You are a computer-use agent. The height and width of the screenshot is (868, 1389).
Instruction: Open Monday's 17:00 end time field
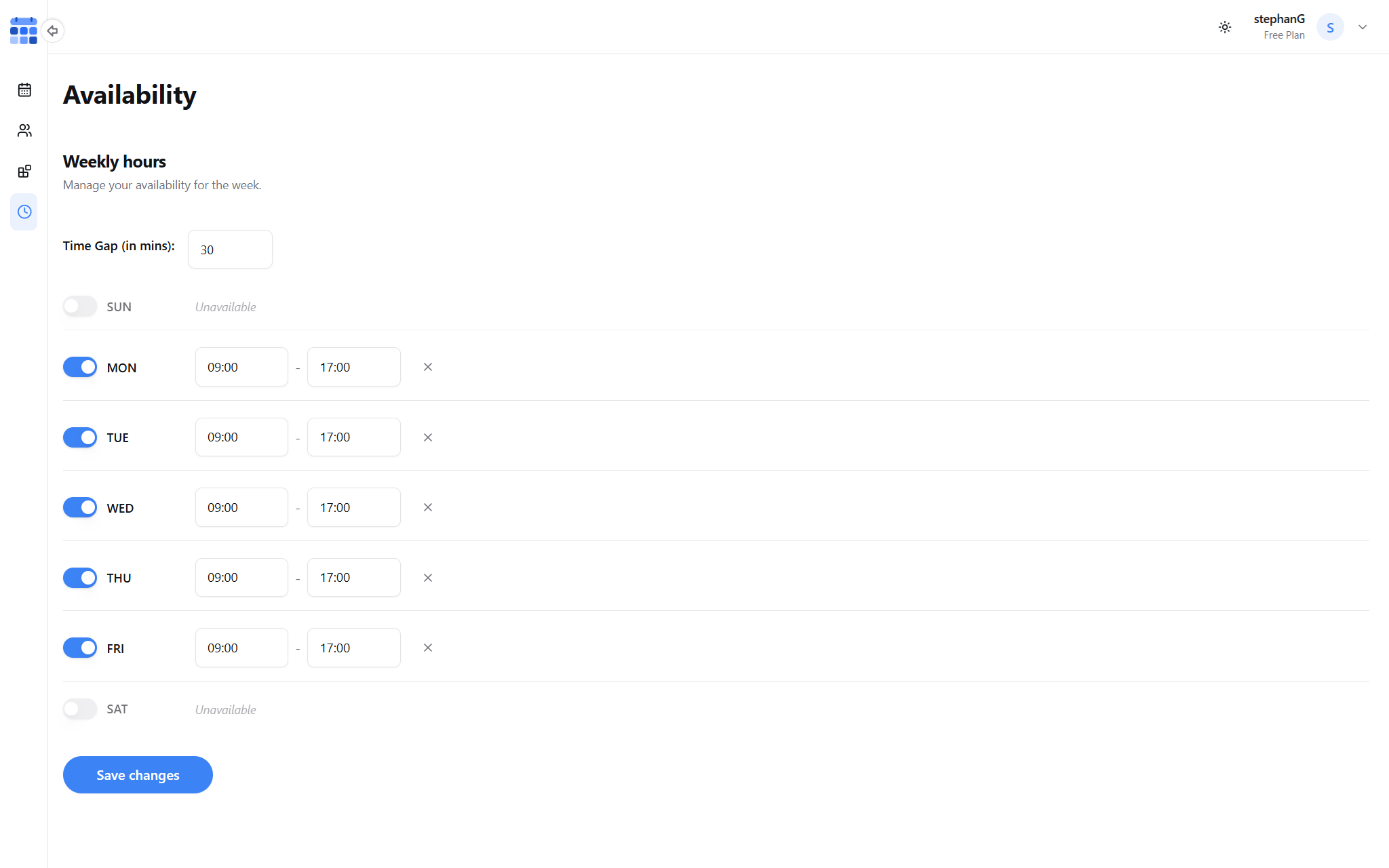(x=353, y=367)
